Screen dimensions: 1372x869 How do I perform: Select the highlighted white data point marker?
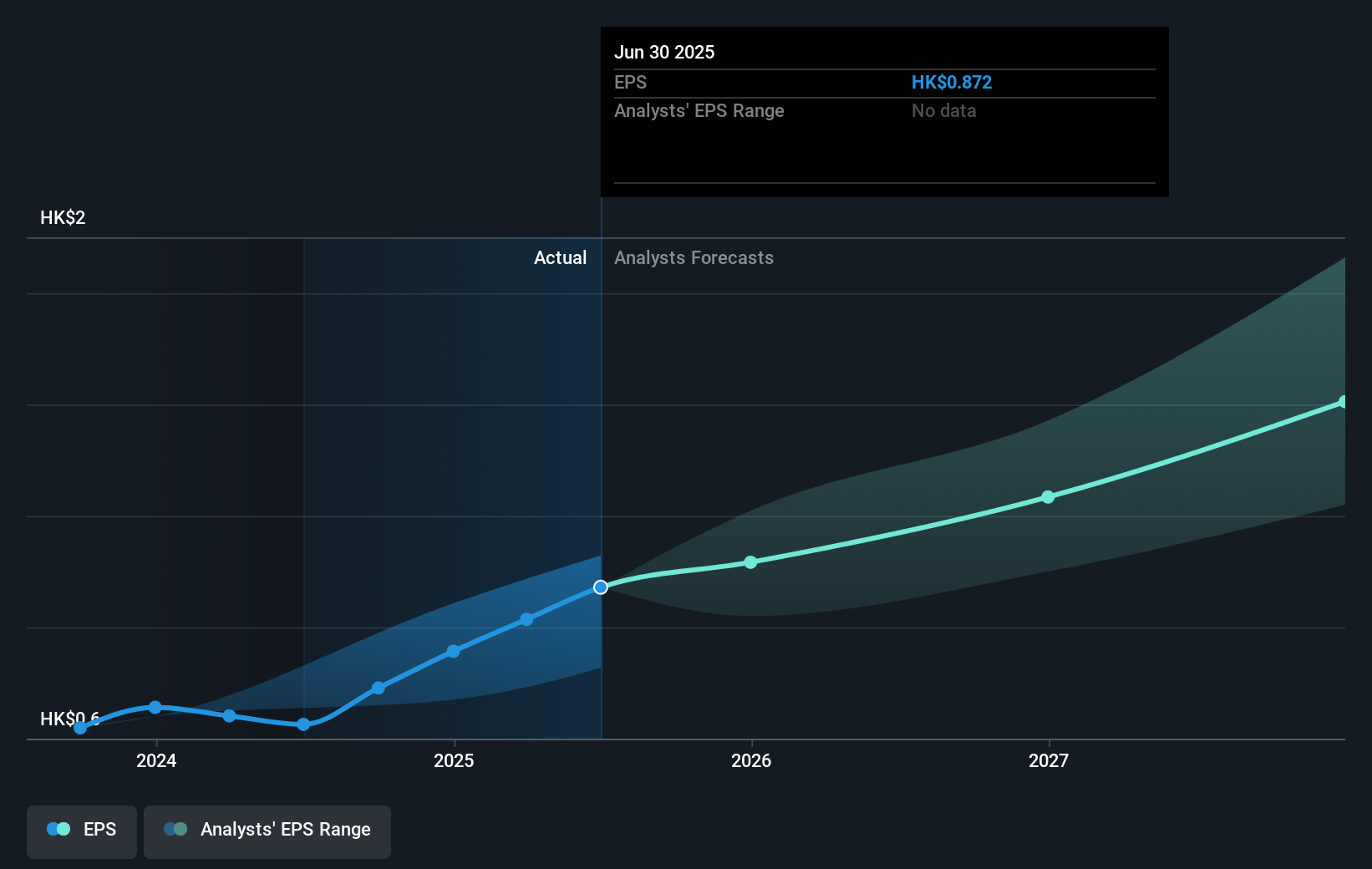pos(600,587)
